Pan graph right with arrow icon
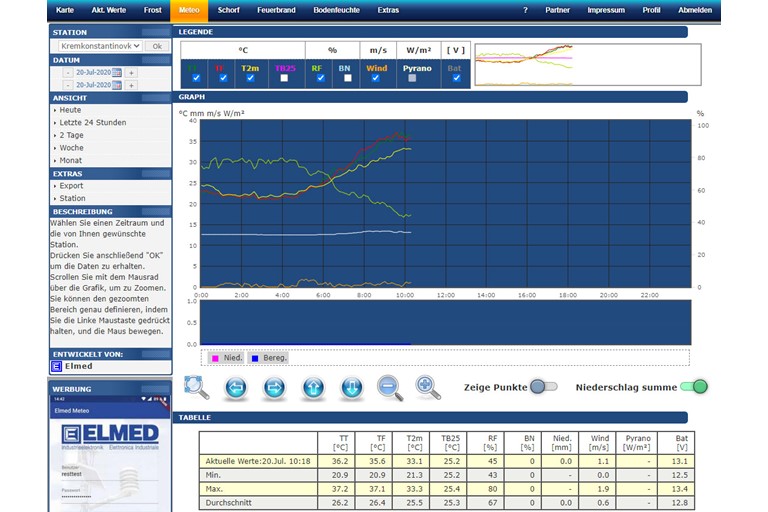This screenshot has width=768, height=512. [x=274, y=387]
